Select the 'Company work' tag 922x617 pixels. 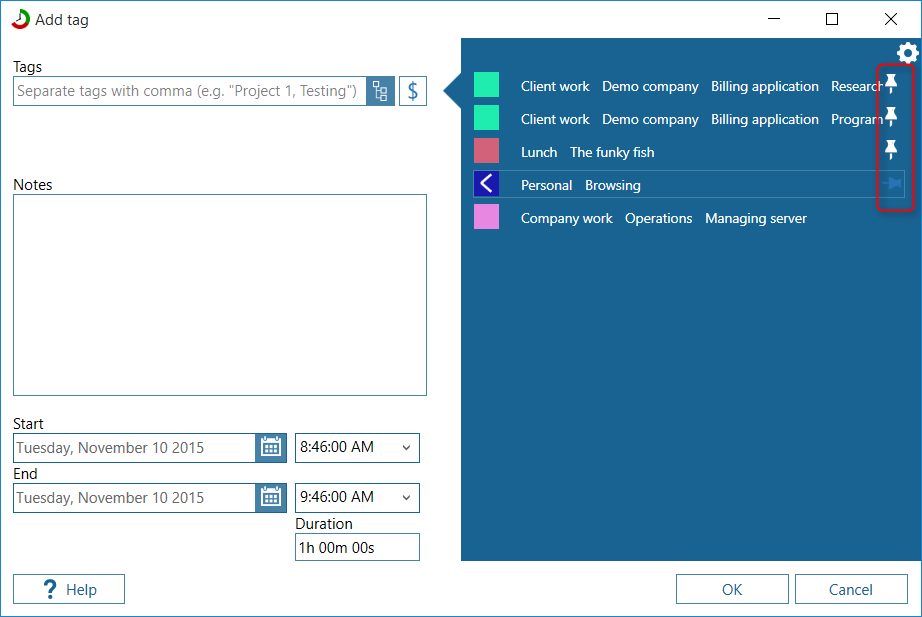click(567, 218)
